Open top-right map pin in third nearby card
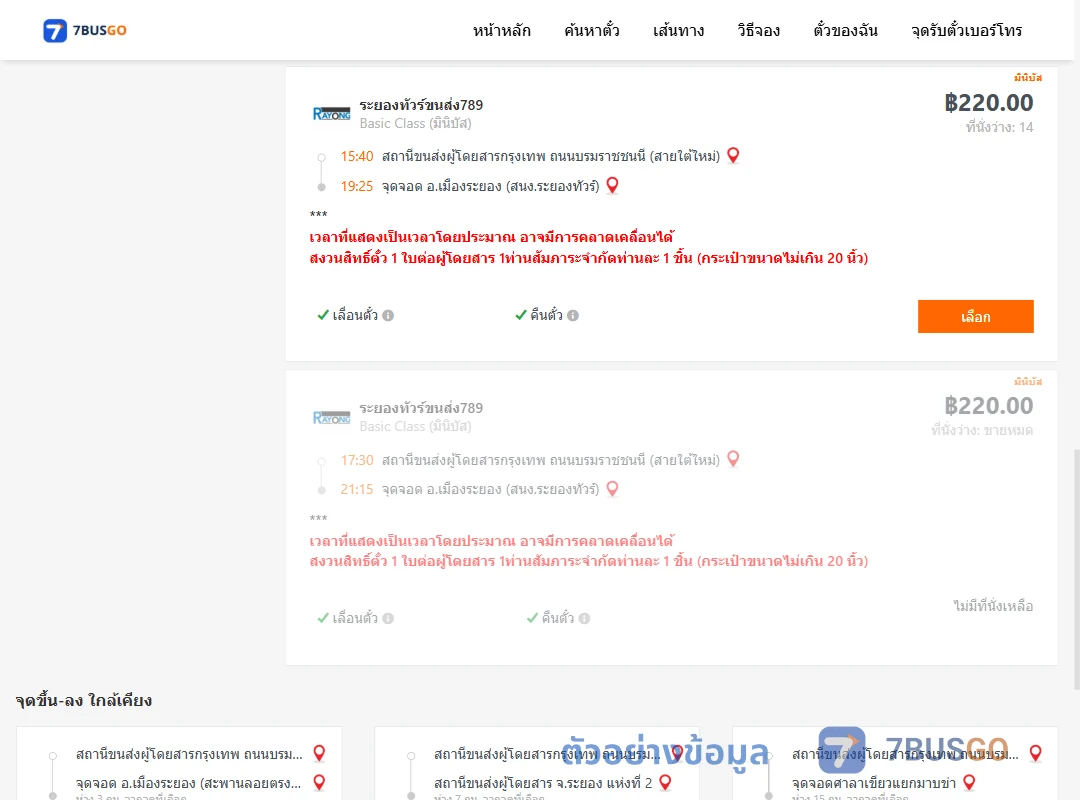Image resolution: width=1080 pixels, height=800 pixels. click(1035, 753)
